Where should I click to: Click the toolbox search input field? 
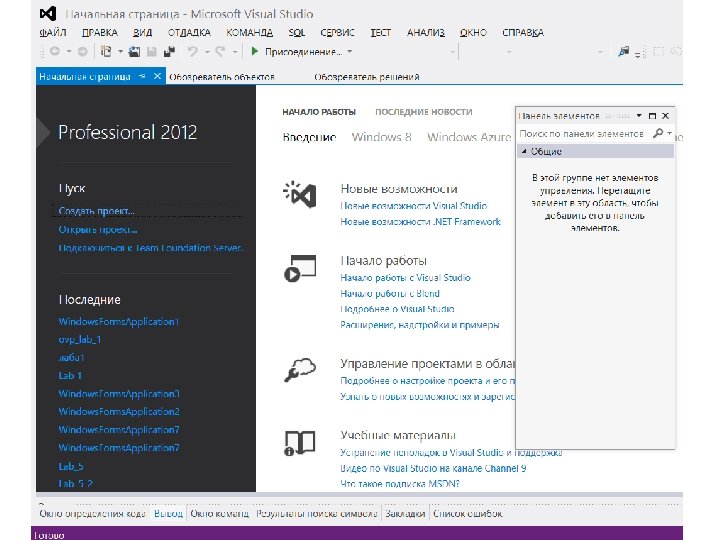(584, 133)
